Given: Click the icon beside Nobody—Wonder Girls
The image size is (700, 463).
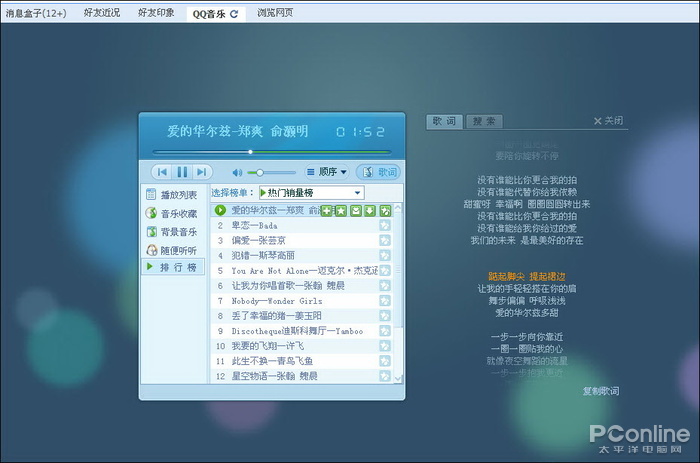Looking at the screenshot, I should (x=385, y=301).
